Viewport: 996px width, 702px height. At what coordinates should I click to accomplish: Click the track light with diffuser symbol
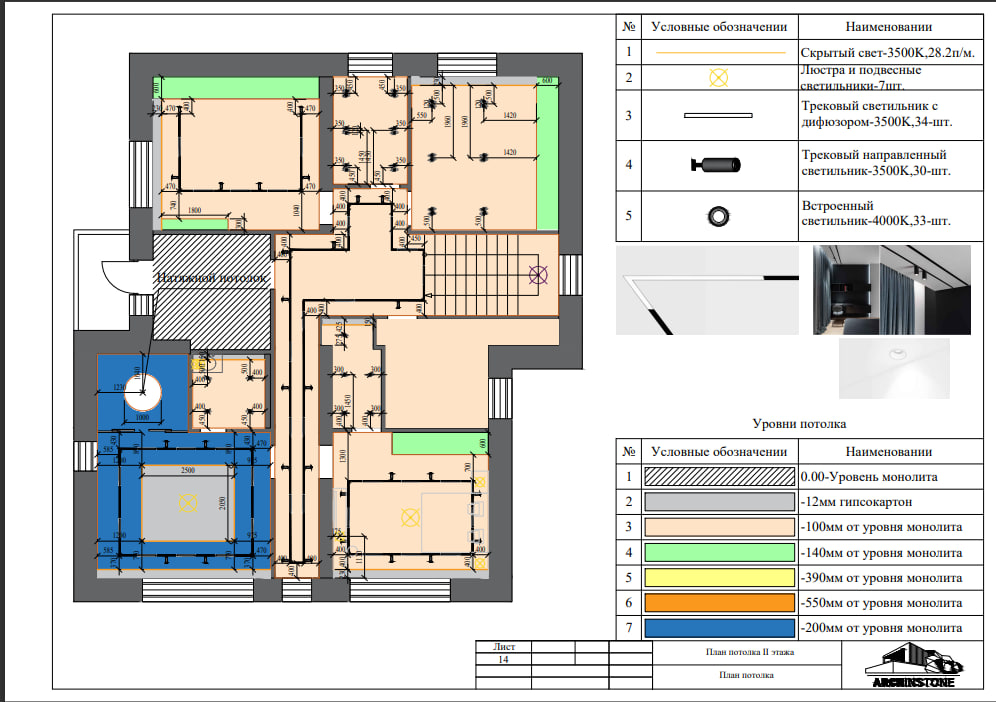click(x=718, y=116)
